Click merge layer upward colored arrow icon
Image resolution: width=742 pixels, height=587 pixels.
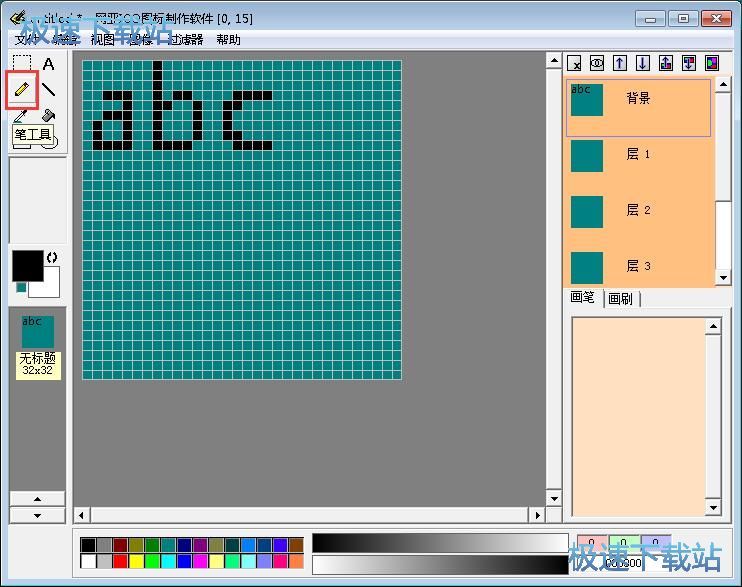(x=666, y=63)
